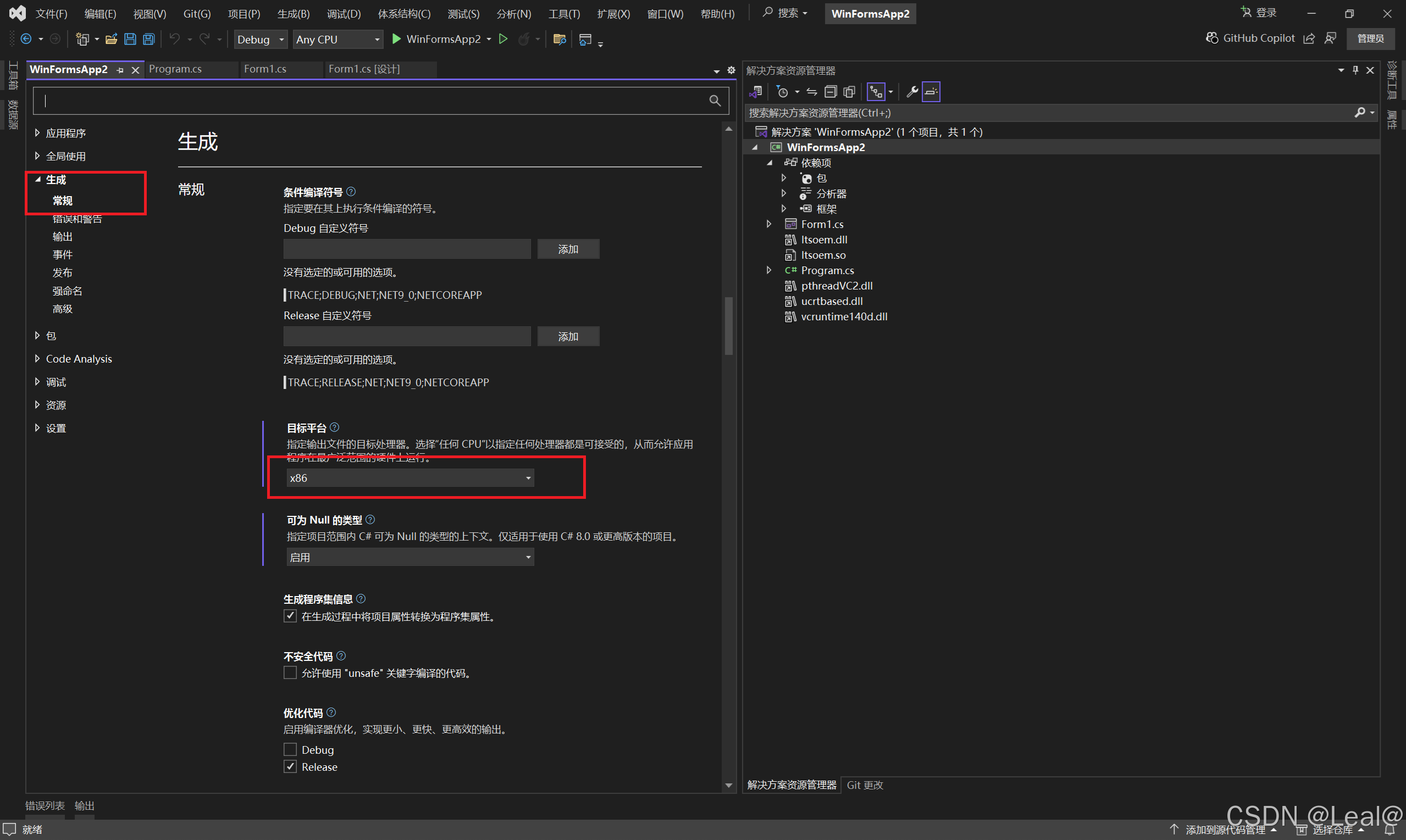This screenshot has width=1406, height=840.
Task: Click the Properties wrench icon
Action: [x=912, y=92]
